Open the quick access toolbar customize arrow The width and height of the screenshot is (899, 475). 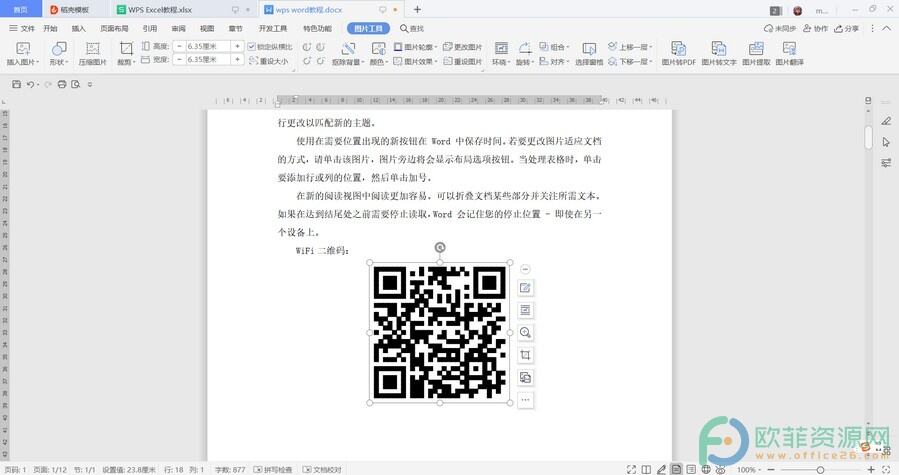[x=89, y=84]
